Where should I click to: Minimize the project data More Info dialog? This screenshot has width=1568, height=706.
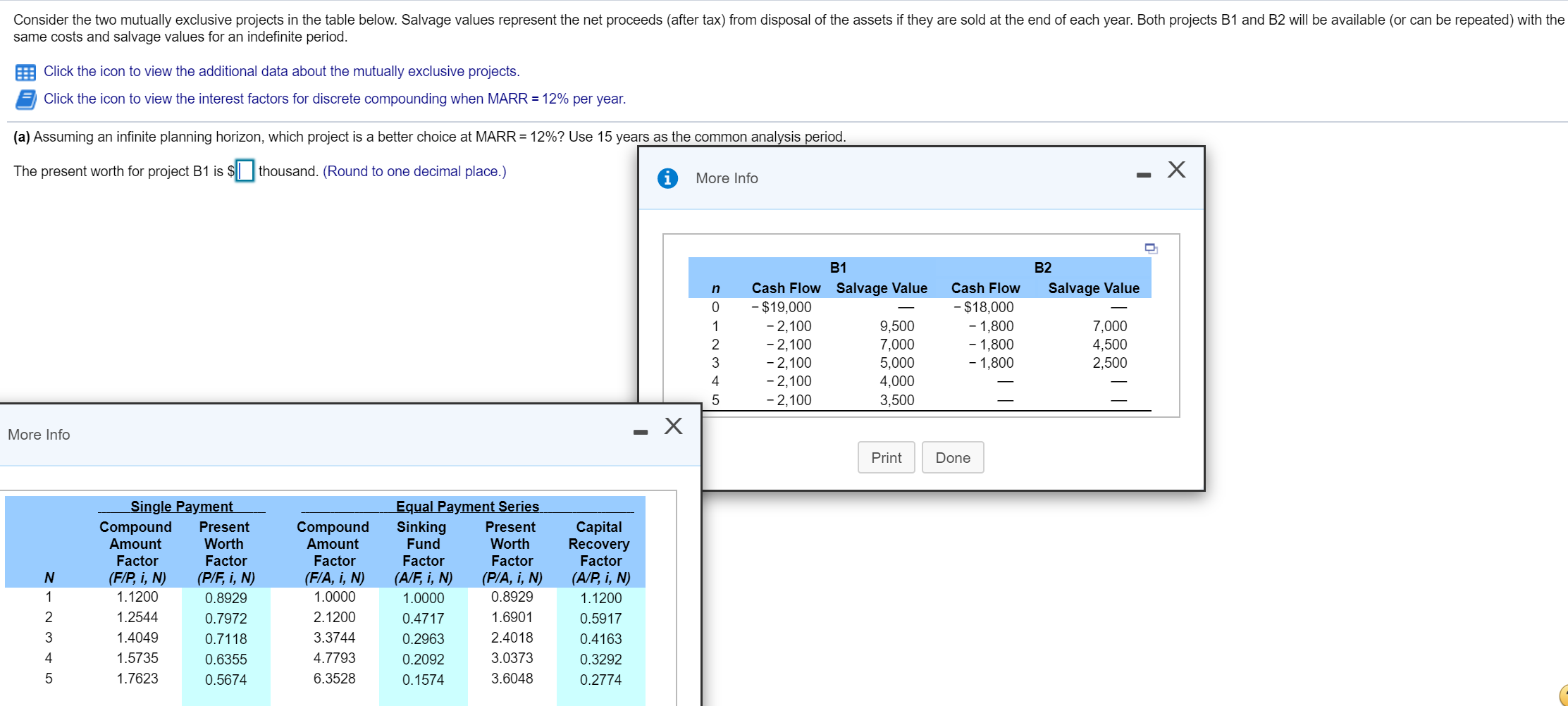tap(1143, 175)
